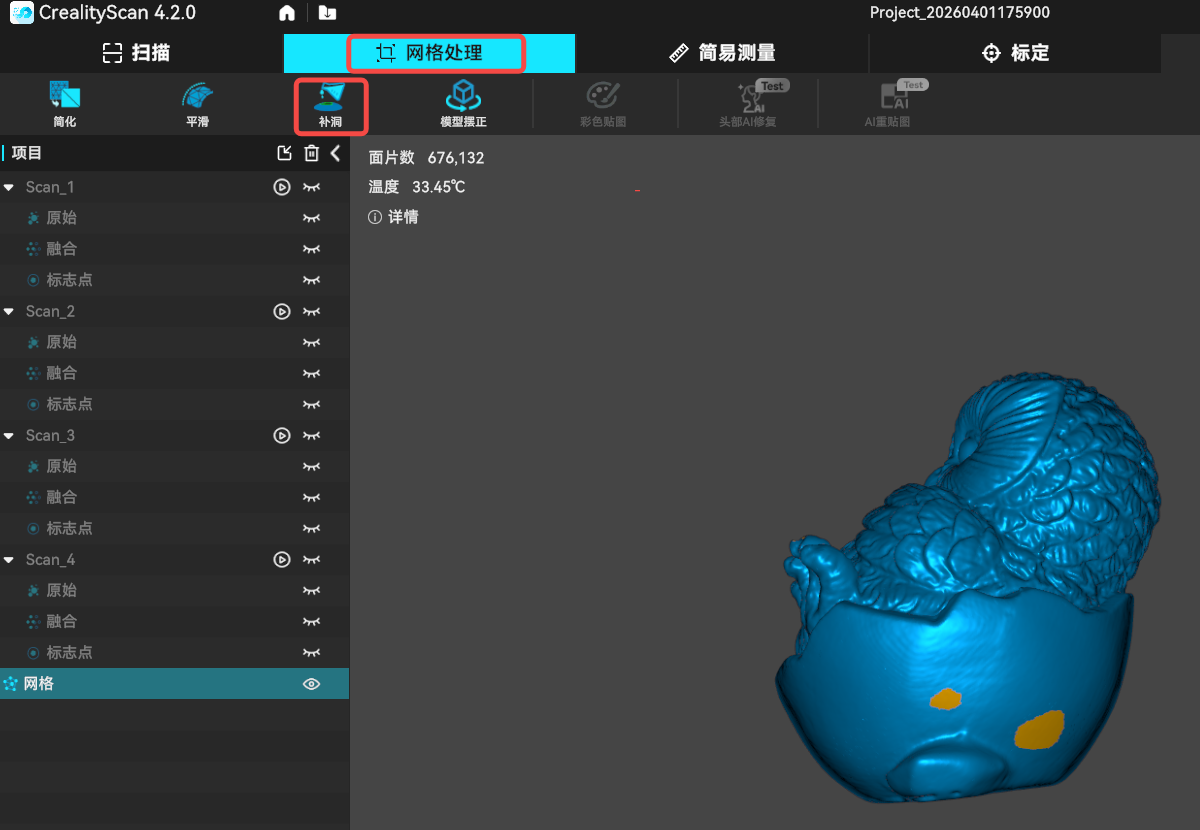Click the home icon in title bar

click(x=287, y=13)
